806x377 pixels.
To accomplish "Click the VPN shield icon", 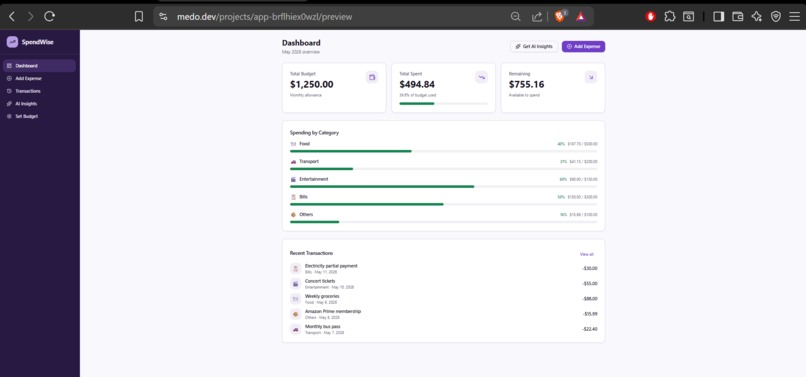I will point(776,16).
